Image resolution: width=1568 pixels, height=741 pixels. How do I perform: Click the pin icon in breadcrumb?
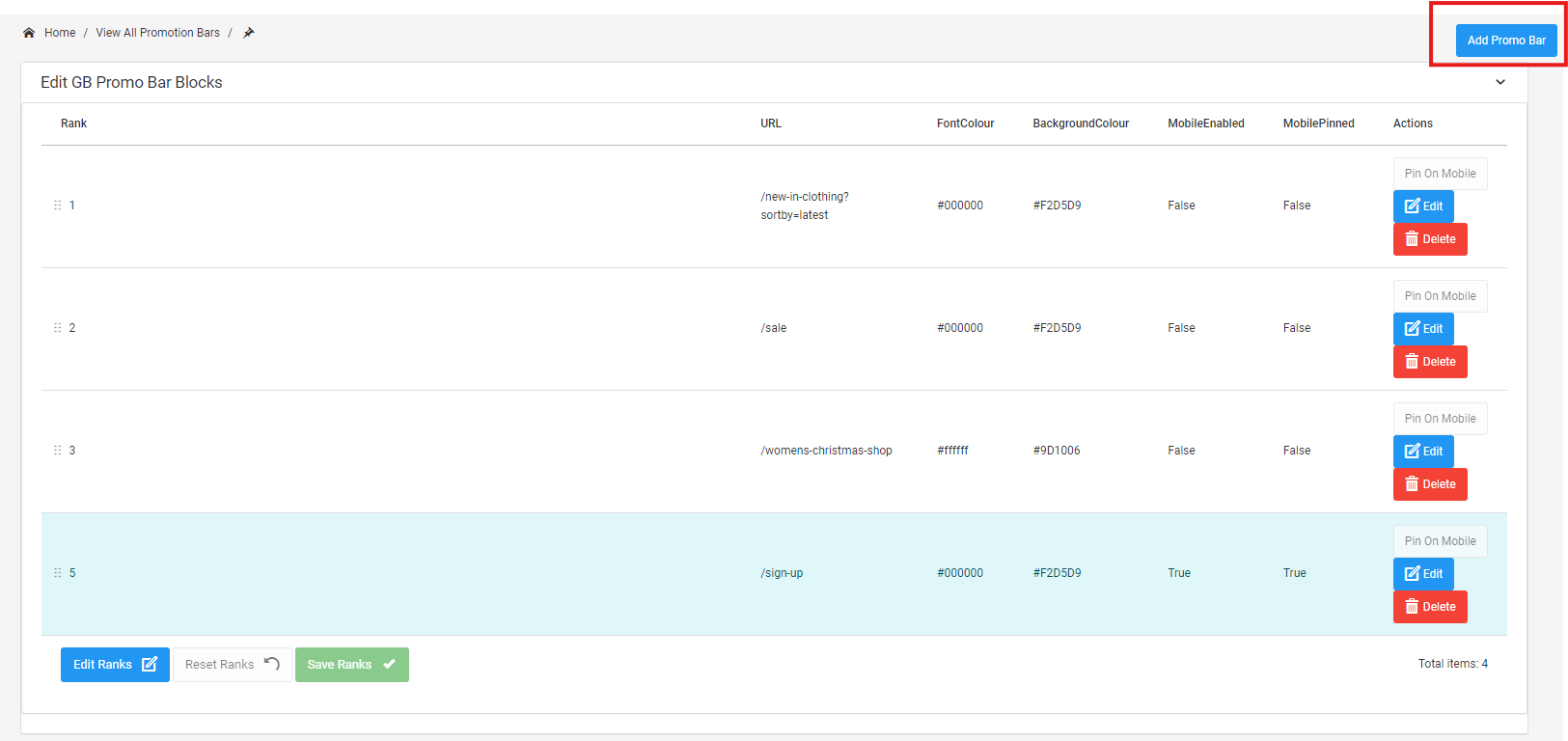click(x=248, y=33)
